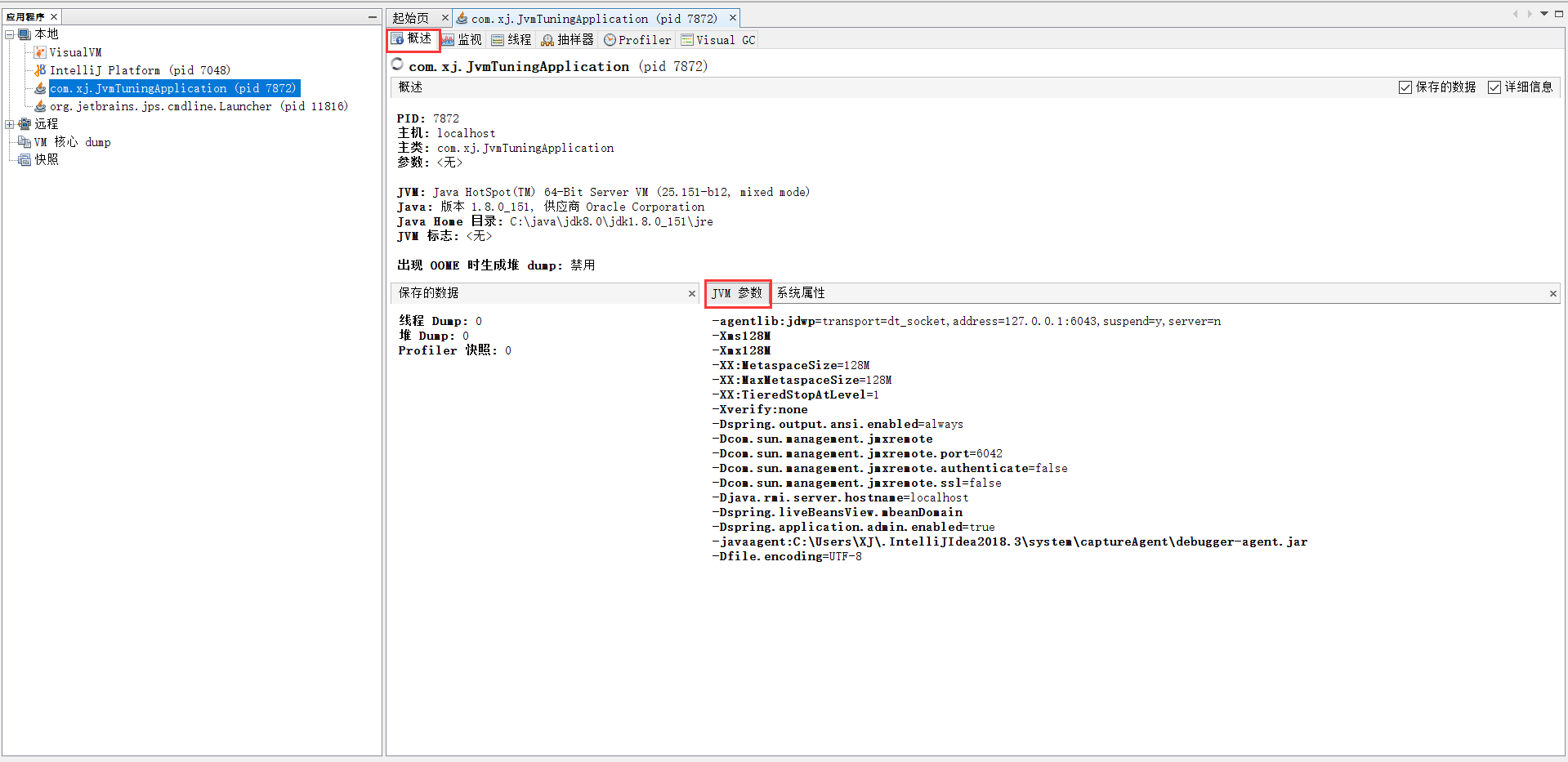The width and height of the screenshot is (1568, 762).
Task: Select VisualVM in the applications tree
Action: click(75, 52)
